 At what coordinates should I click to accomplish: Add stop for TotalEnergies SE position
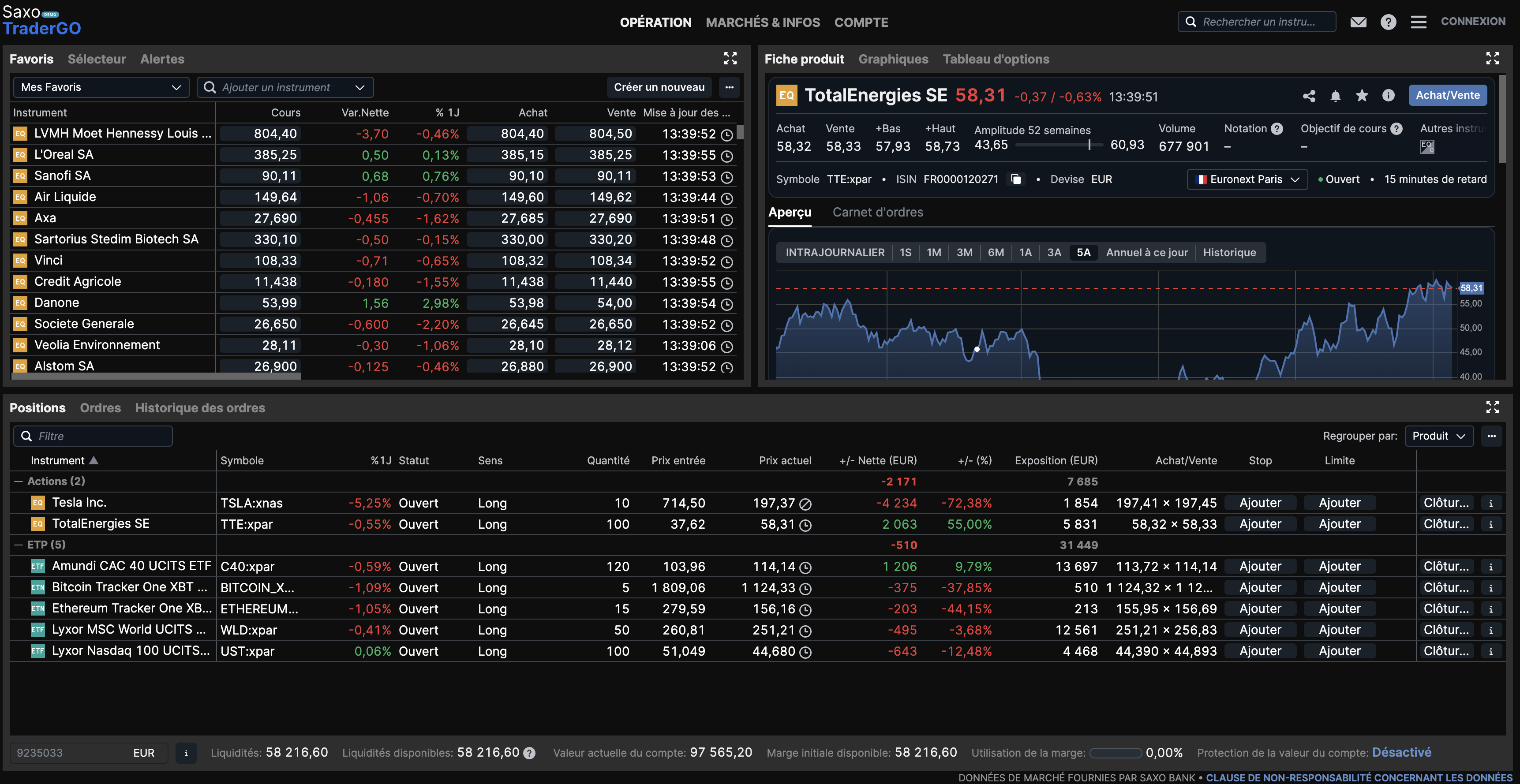point(1260,524)
